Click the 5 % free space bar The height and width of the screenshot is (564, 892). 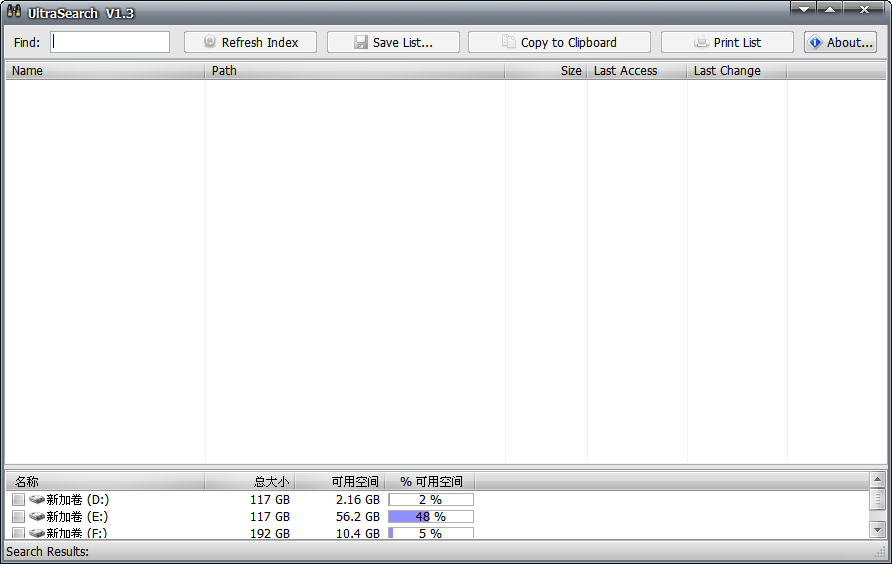[x=431, y=533]
